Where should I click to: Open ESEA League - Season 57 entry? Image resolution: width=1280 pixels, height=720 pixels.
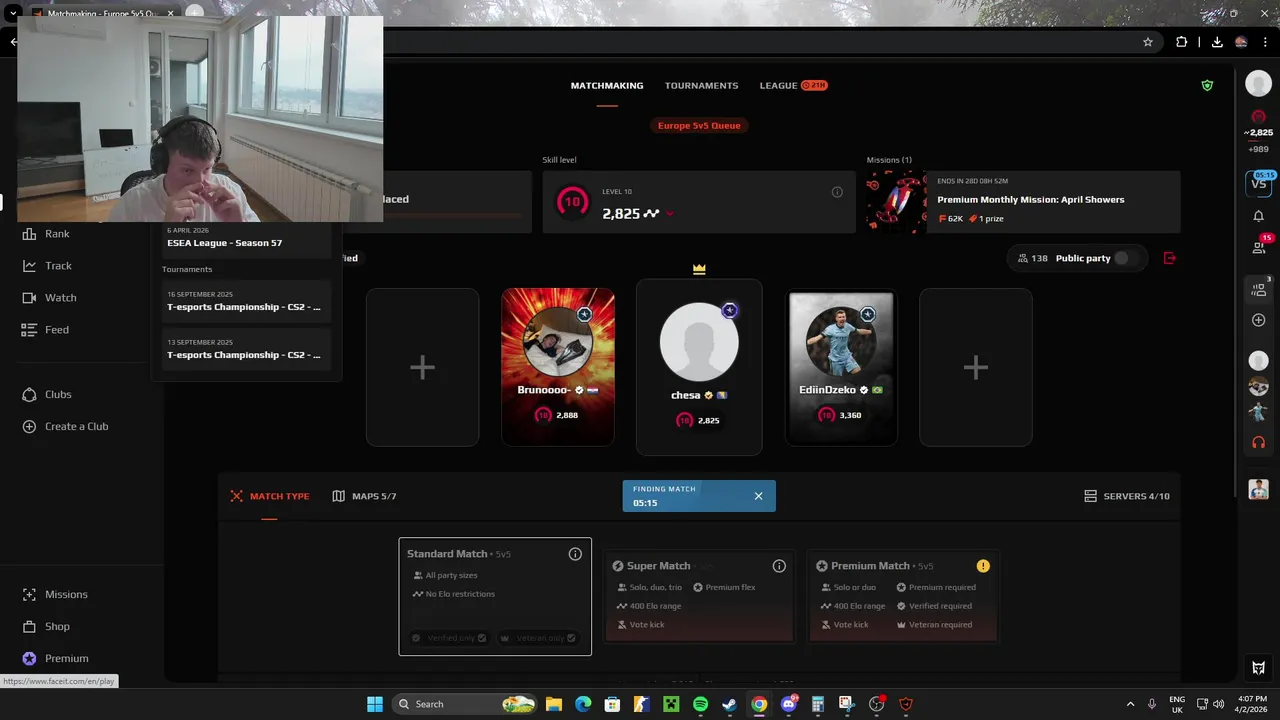[x=246, y=237]
